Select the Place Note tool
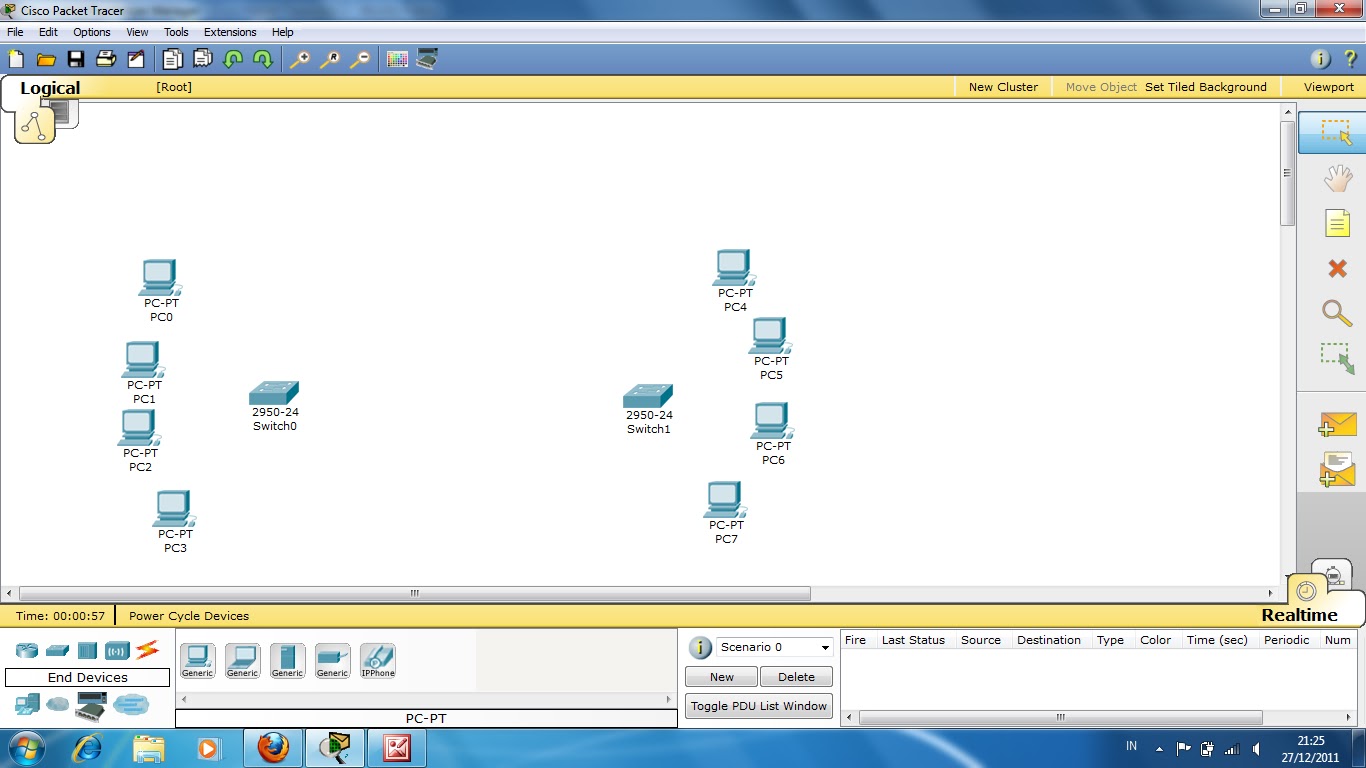Viewport: 1366px width, 768px height. (1337, 222)
